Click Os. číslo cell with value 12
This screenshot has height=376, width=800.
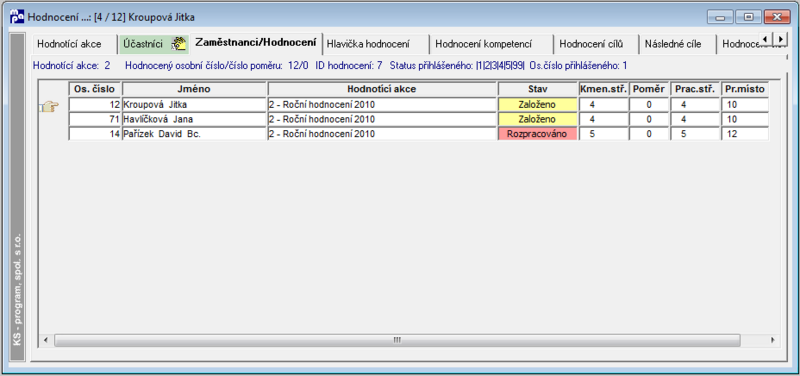(x=95, y=105)
